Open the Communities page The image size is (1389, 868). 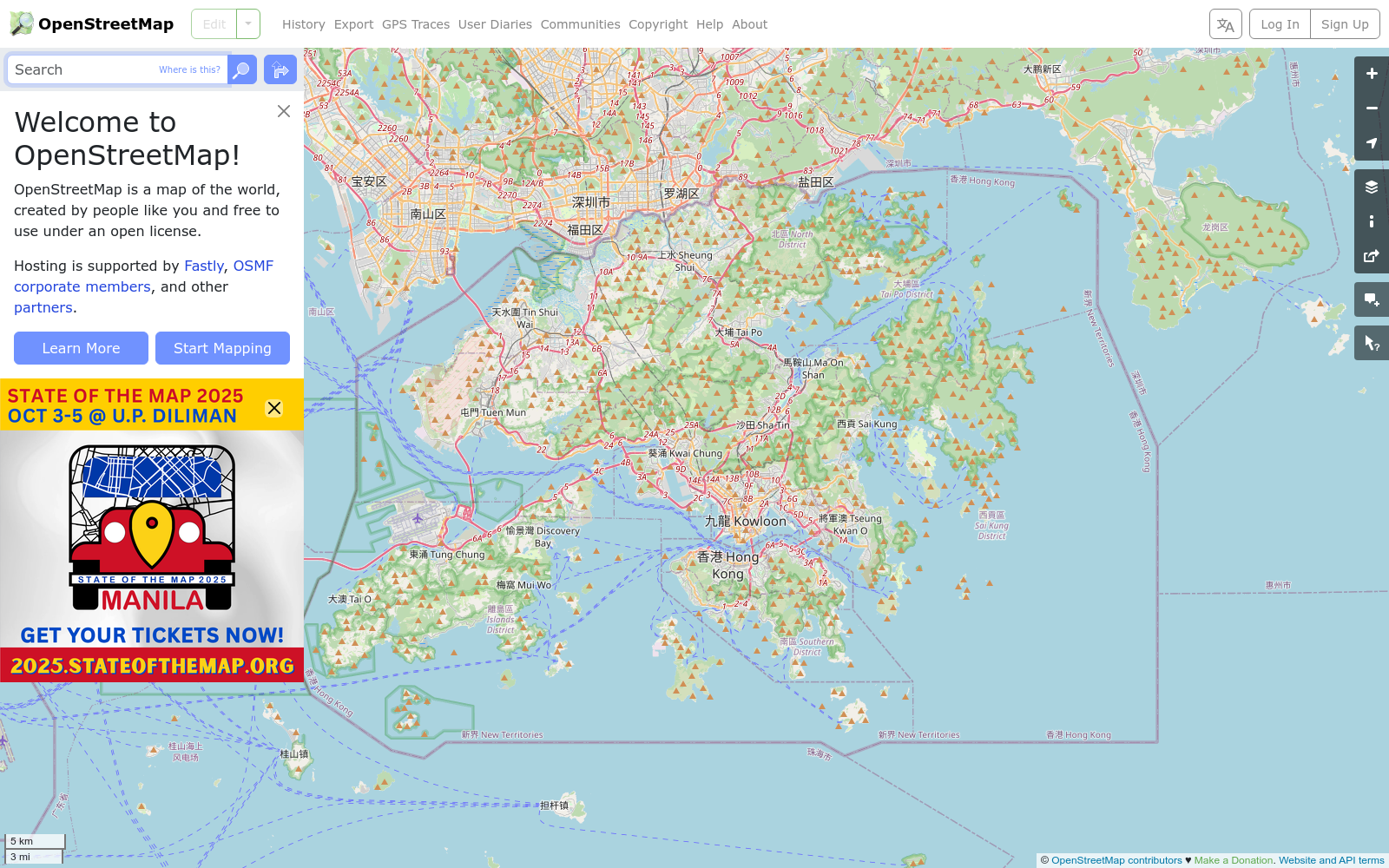pyautogui.click(x=581, y=24)
